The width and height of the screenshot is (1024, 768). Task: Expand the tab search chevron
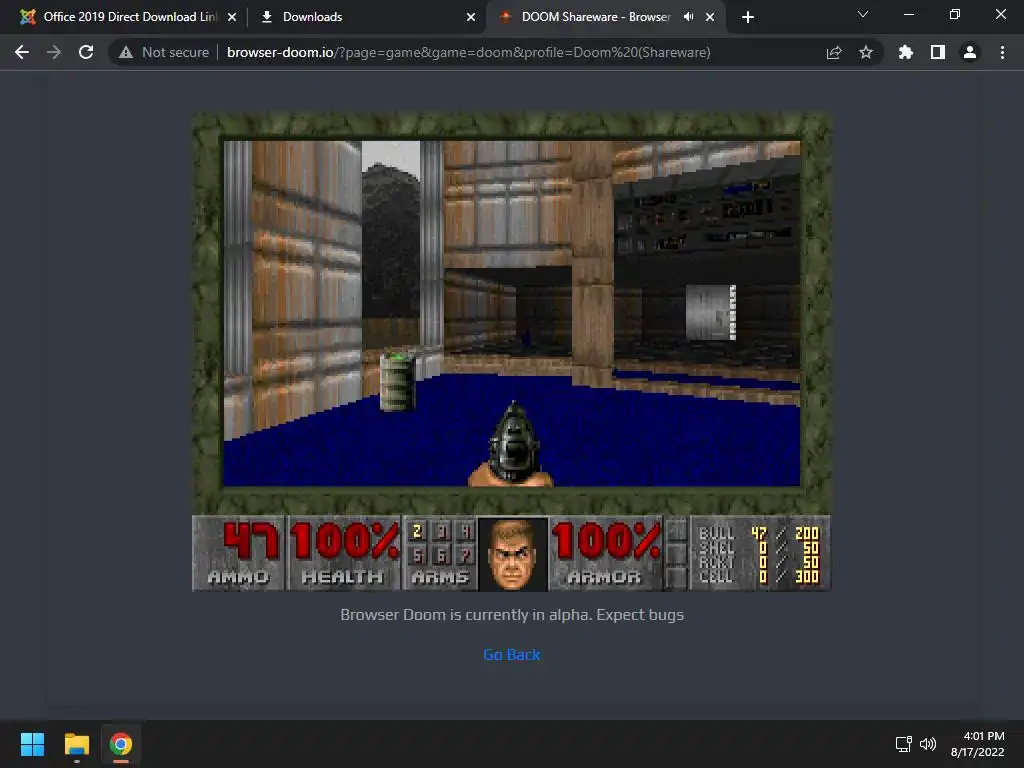click(863, 14)
